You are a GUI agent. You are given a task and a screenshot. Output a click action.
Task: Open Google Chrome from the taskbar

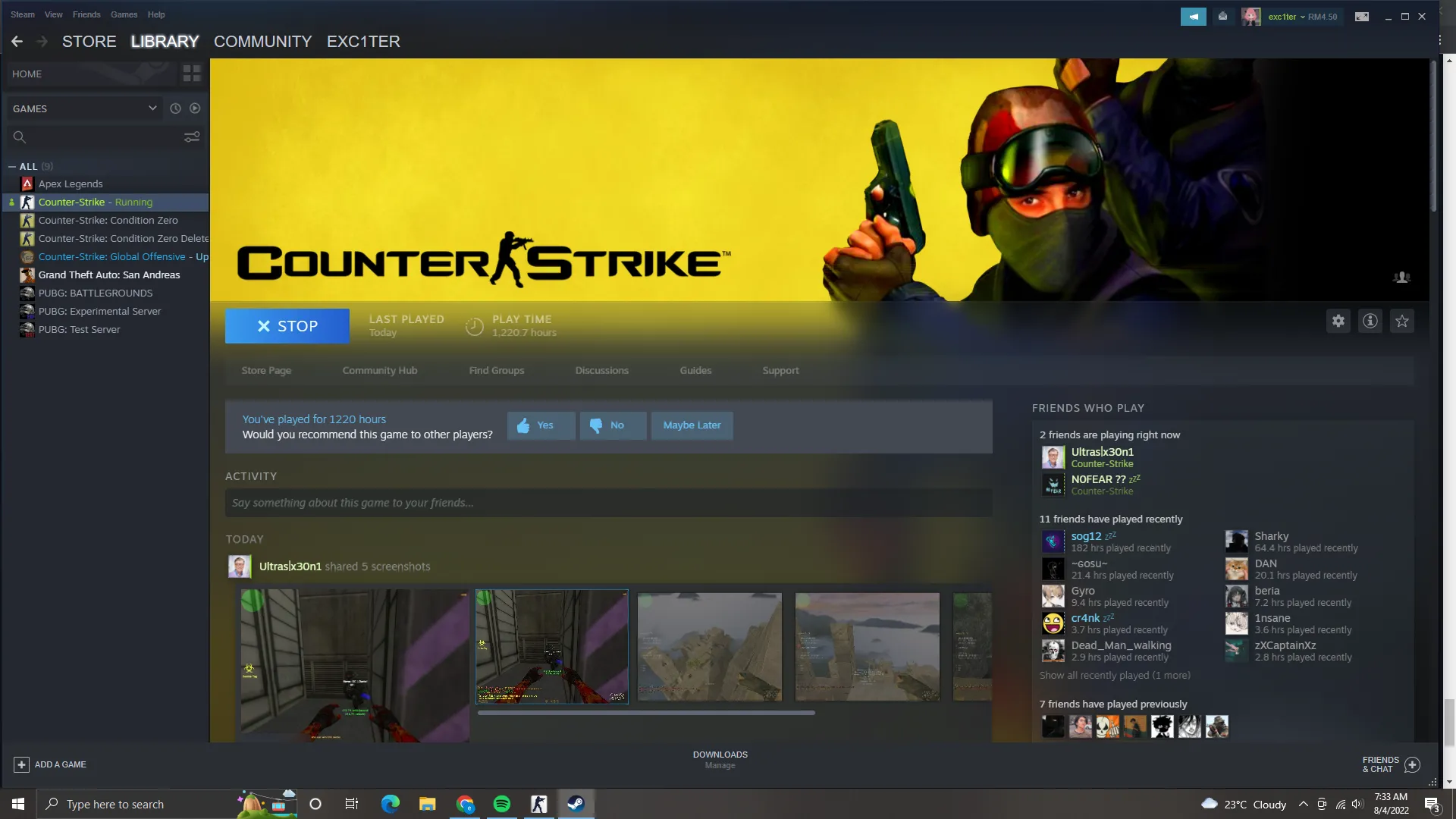465,804
